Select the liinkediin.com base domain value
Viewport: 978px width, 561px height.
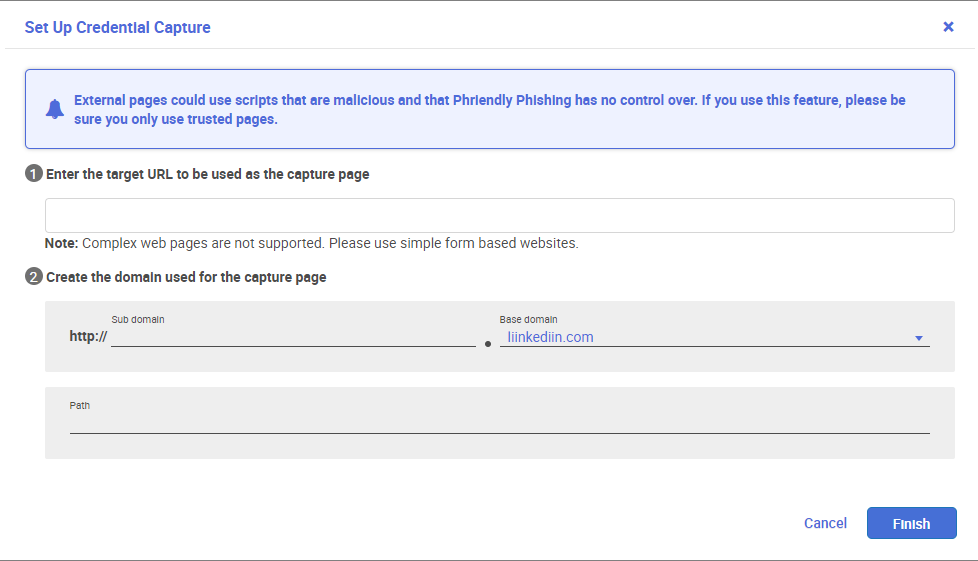coord(550,337)
